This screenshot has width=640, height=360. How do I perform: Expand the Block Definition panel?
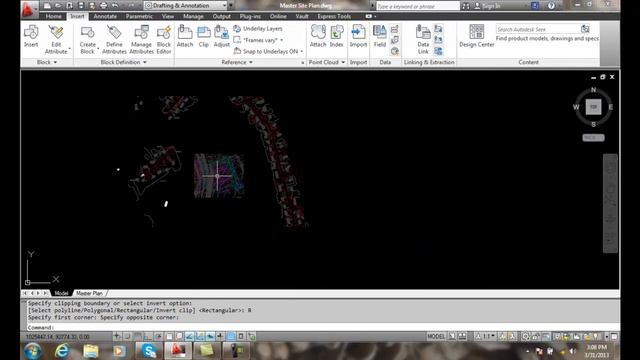click(x=123, y=62)
